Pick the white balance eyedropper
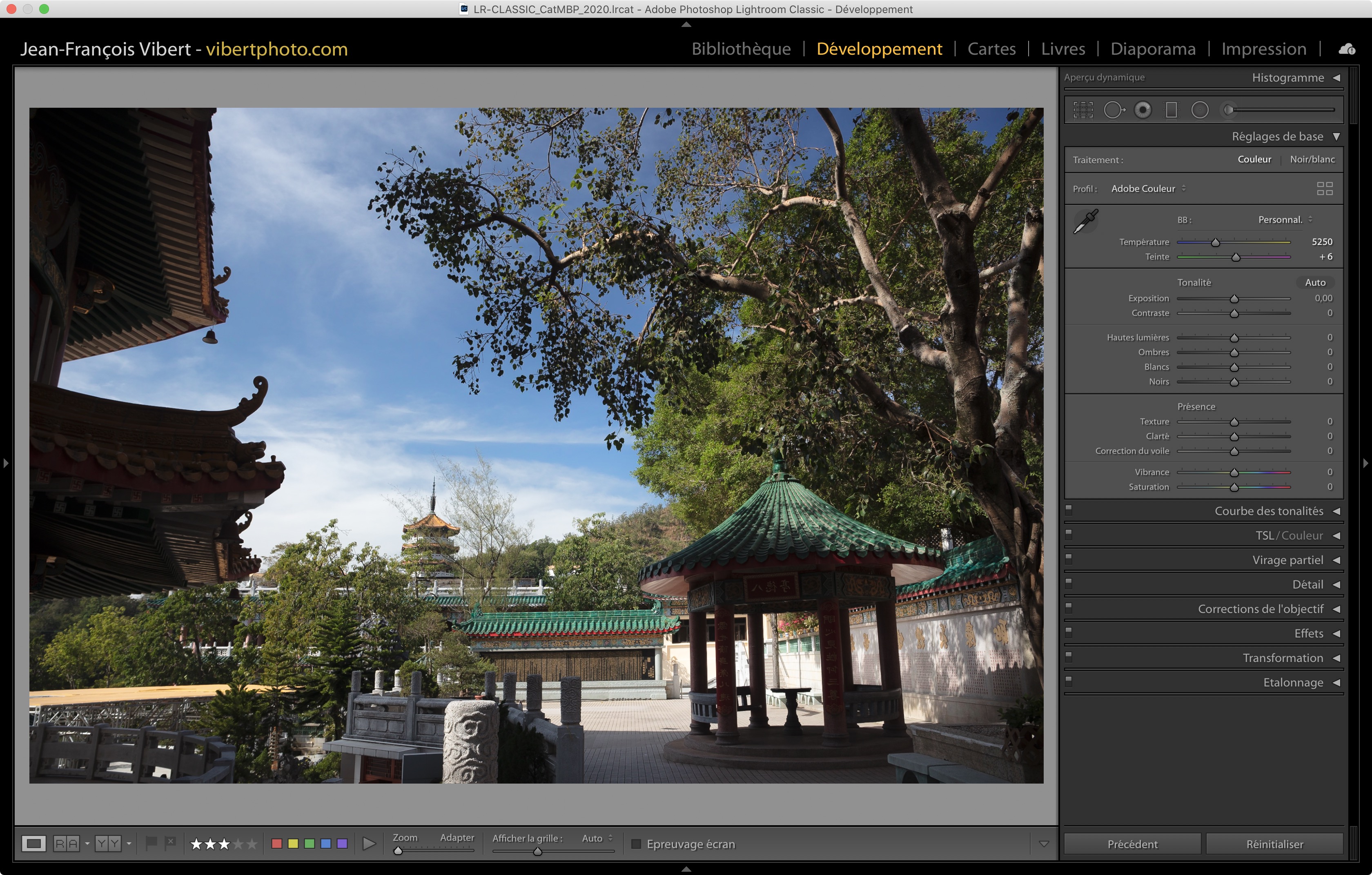1372x875 pixels. click(1085, 222)
